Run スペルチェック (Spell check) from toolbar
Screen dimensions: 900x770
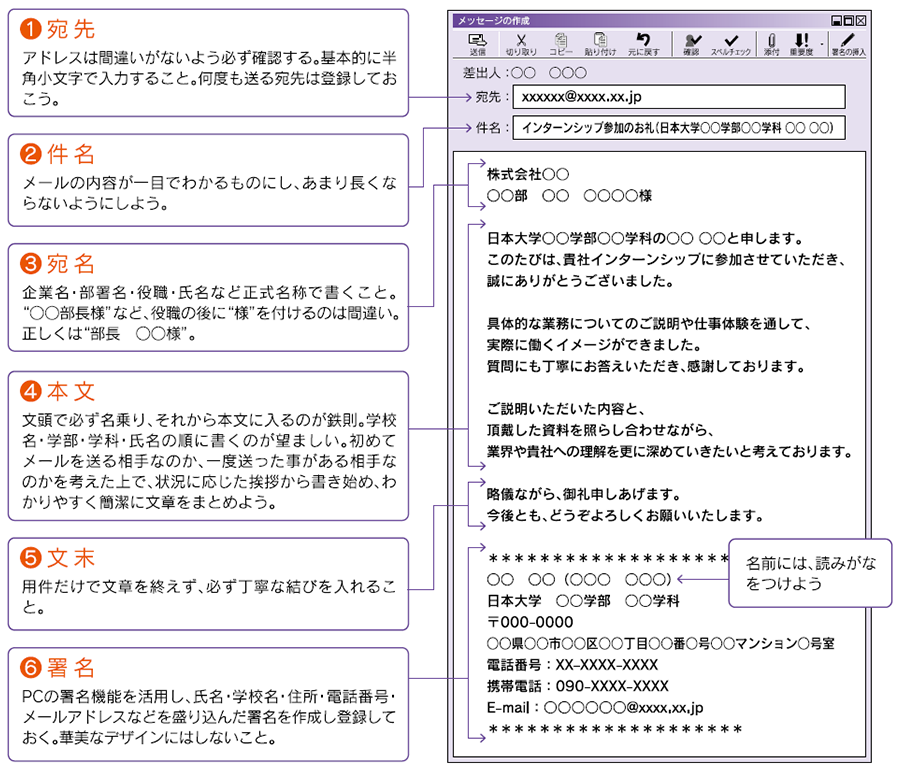[x=731, y=44]
